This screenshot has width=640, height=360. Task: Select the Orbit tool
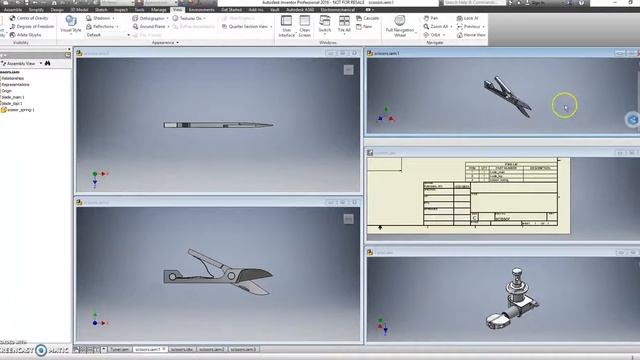click(432, 35)
